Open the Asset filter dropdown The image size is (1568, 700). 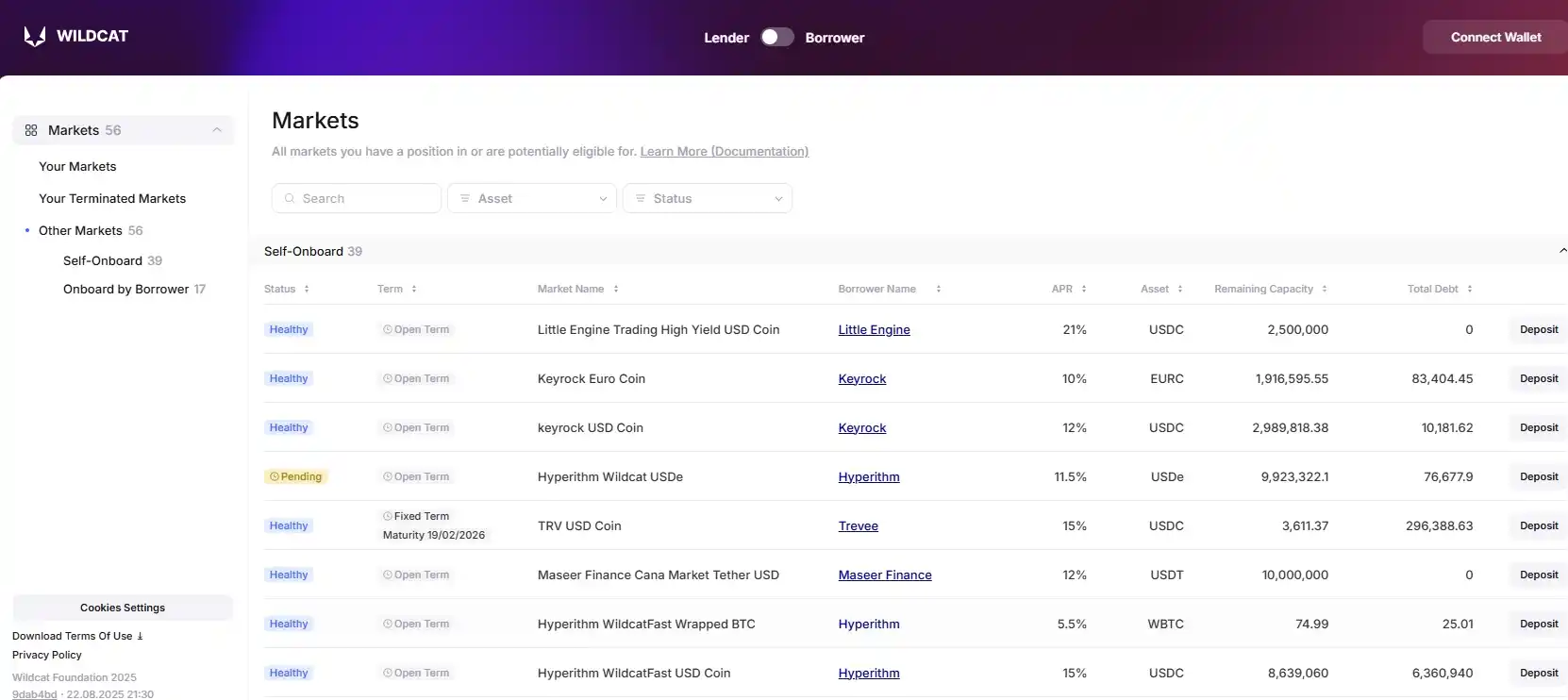click(x=532, y=198)
